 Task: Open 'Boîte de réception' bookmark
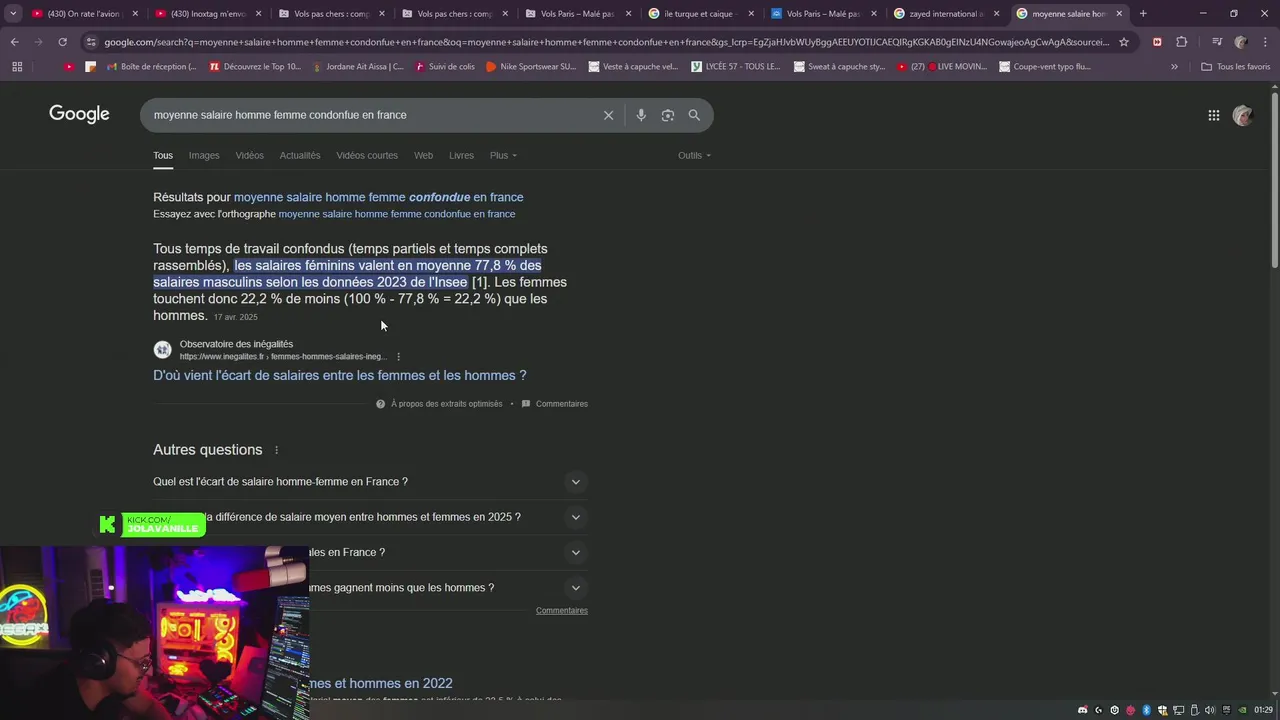click(x=150, y=66)
